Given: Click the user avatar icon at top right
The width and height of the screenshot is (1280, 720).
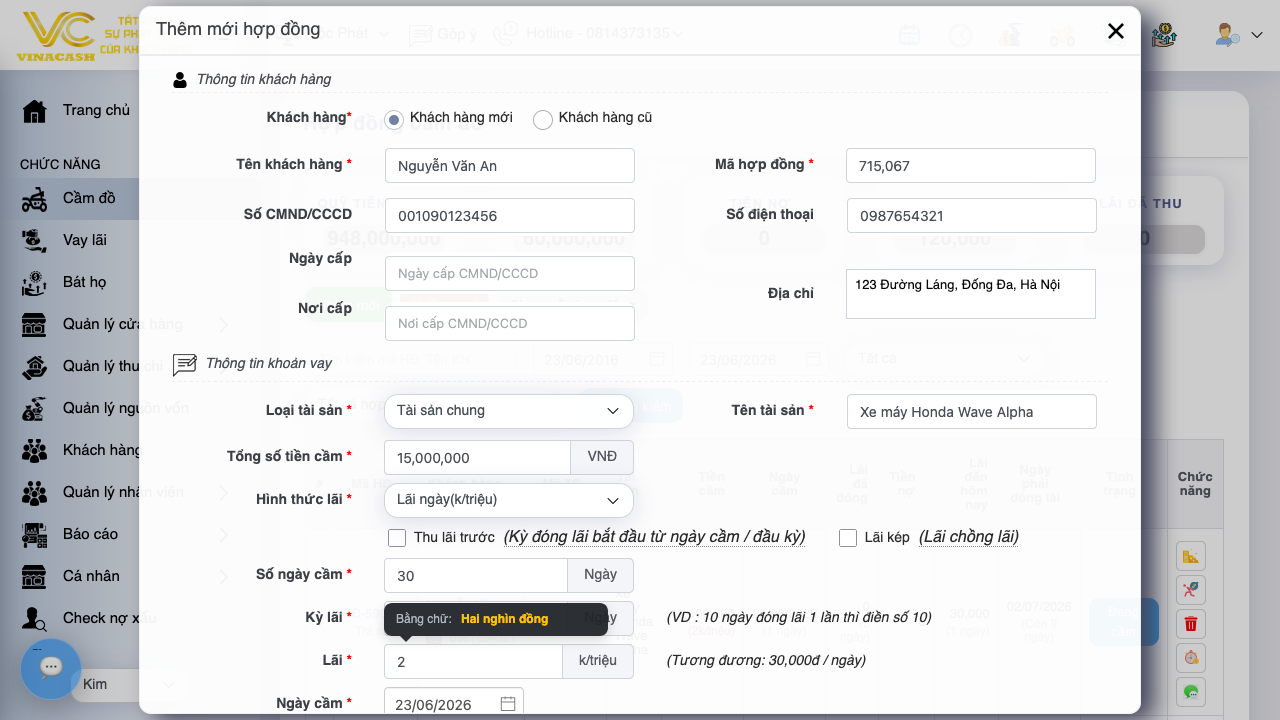Looking at the screenshot, I should tap(1227, 34).
